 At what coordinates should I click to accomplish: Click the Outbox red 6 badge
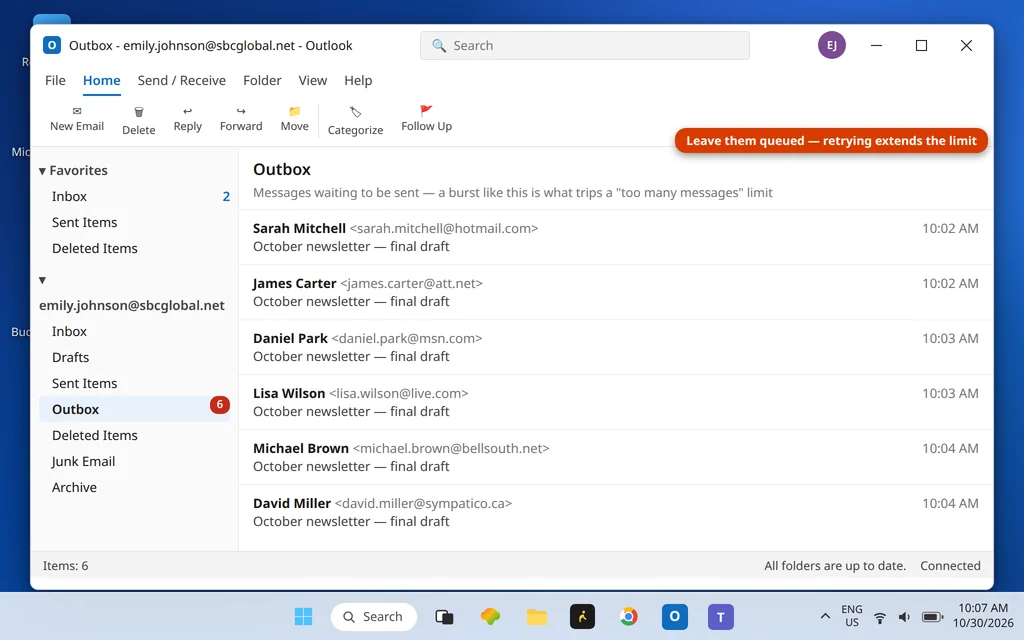coord(219,405)
